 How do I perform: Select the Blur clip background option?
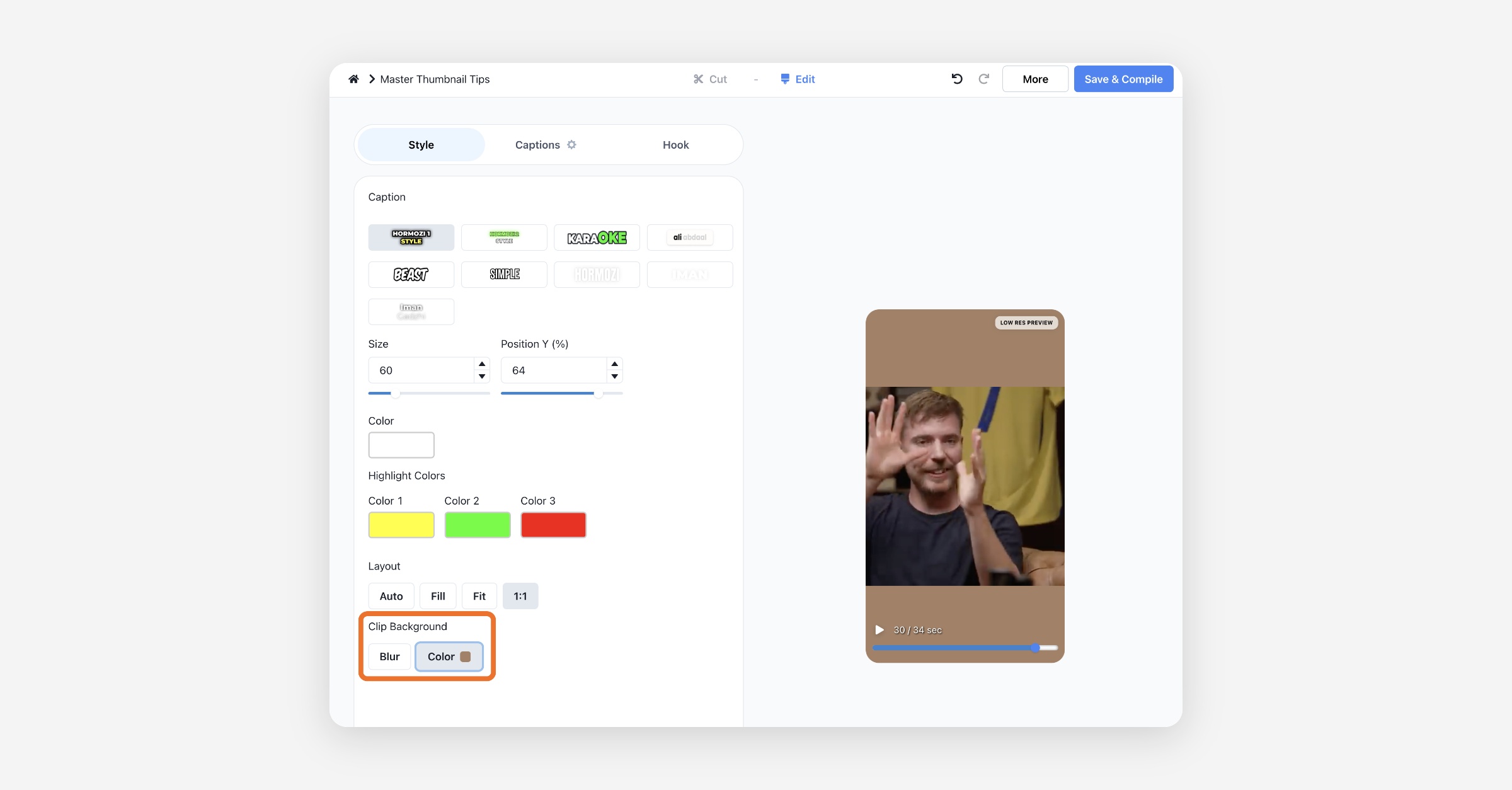coord(389,656)
